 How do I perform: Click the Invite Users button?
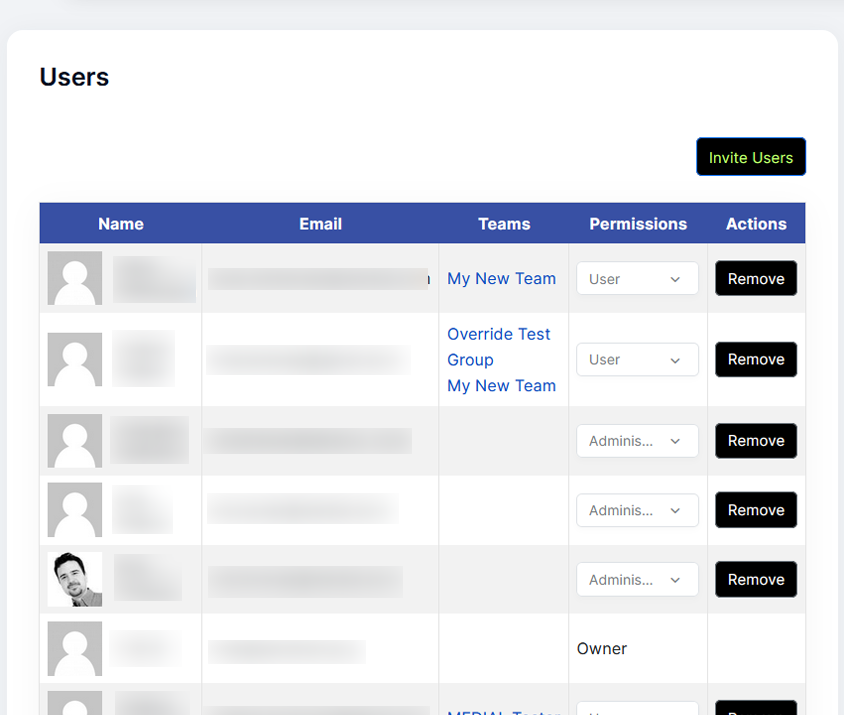[750, 157]
